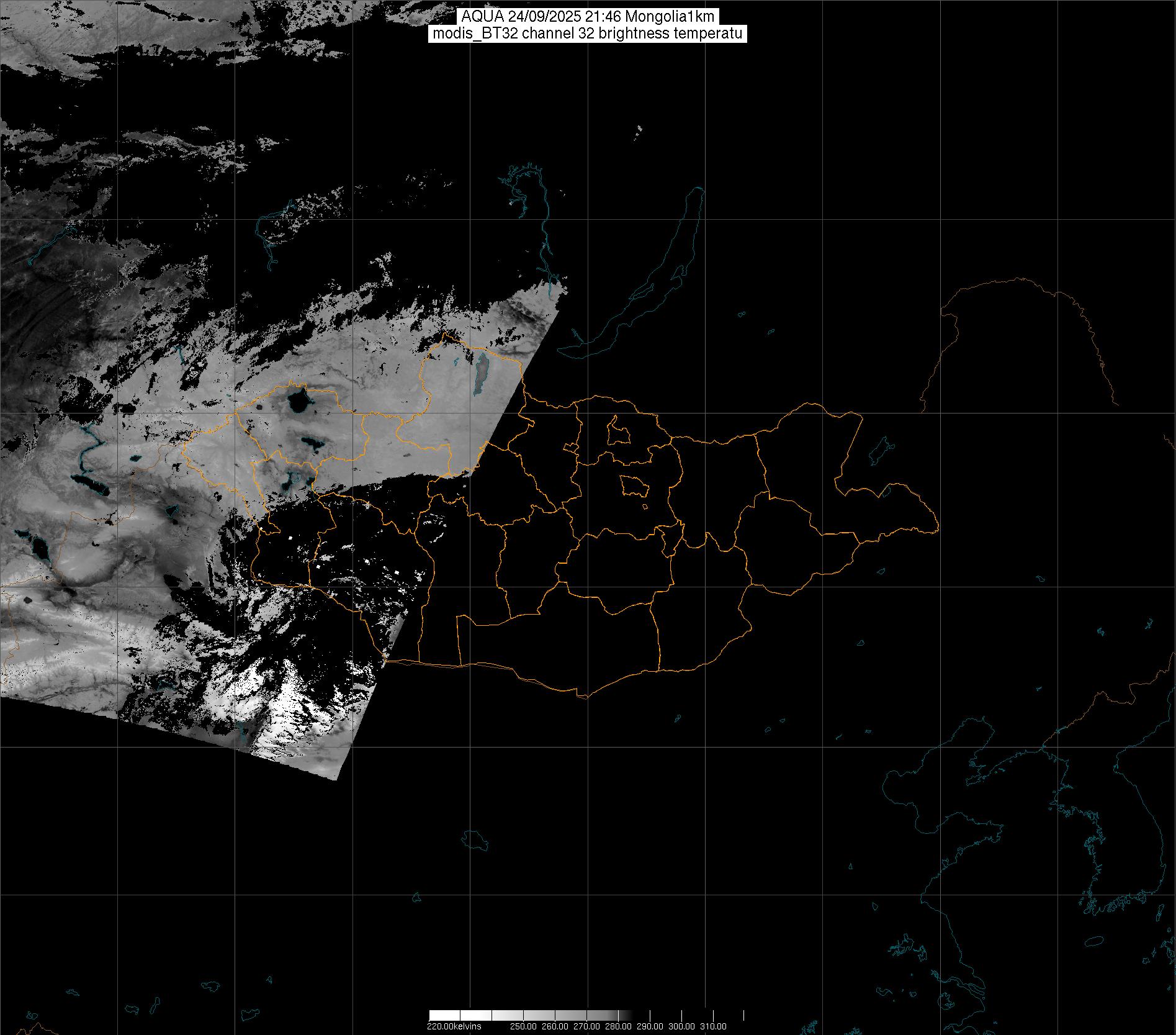Click the Ulaanbaatar enclave province outline
This screenshot has height=1035, width=1176.
tap(634, 486)
